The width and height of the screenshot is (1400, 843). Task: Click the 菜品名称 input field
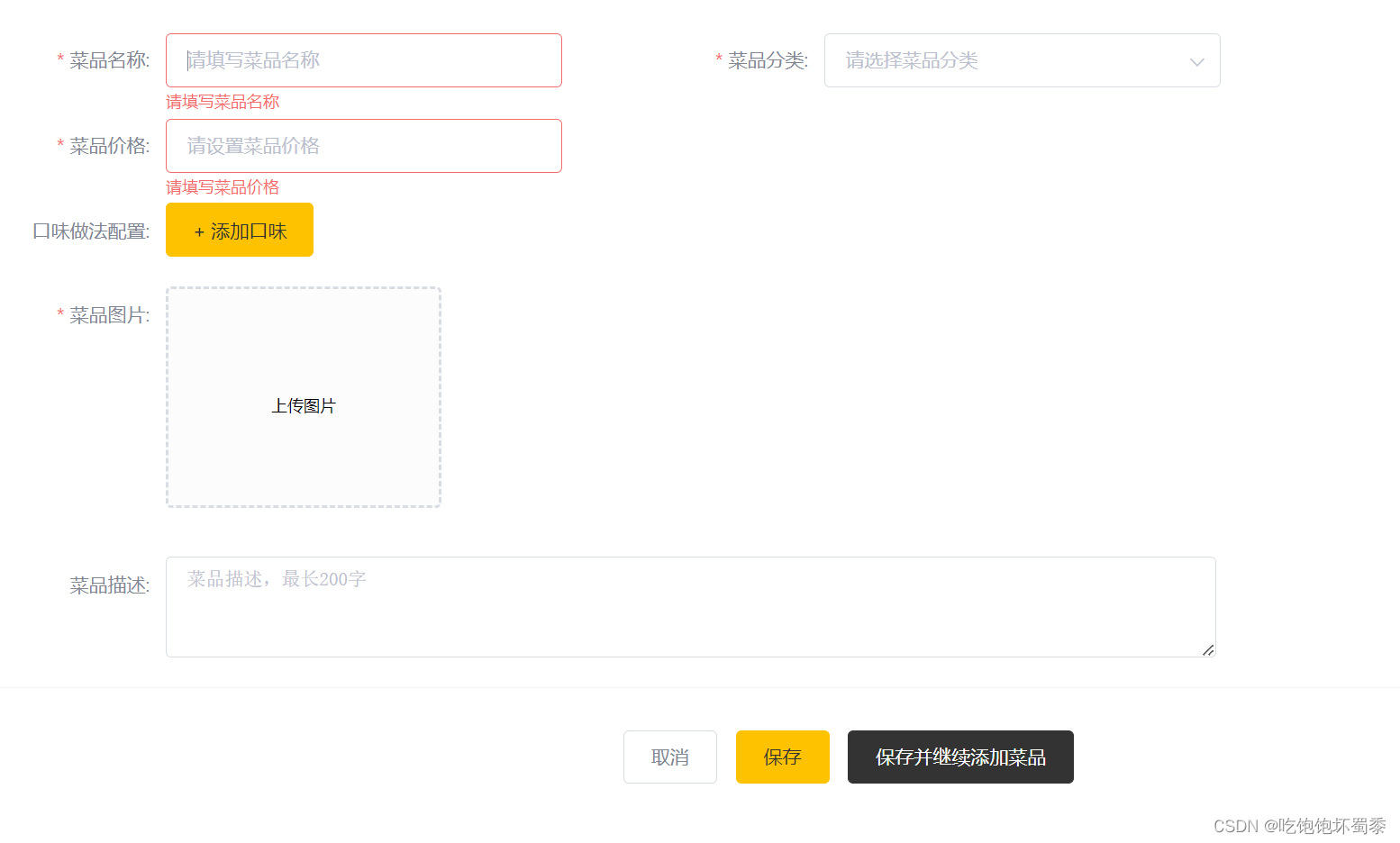point(363,59)
